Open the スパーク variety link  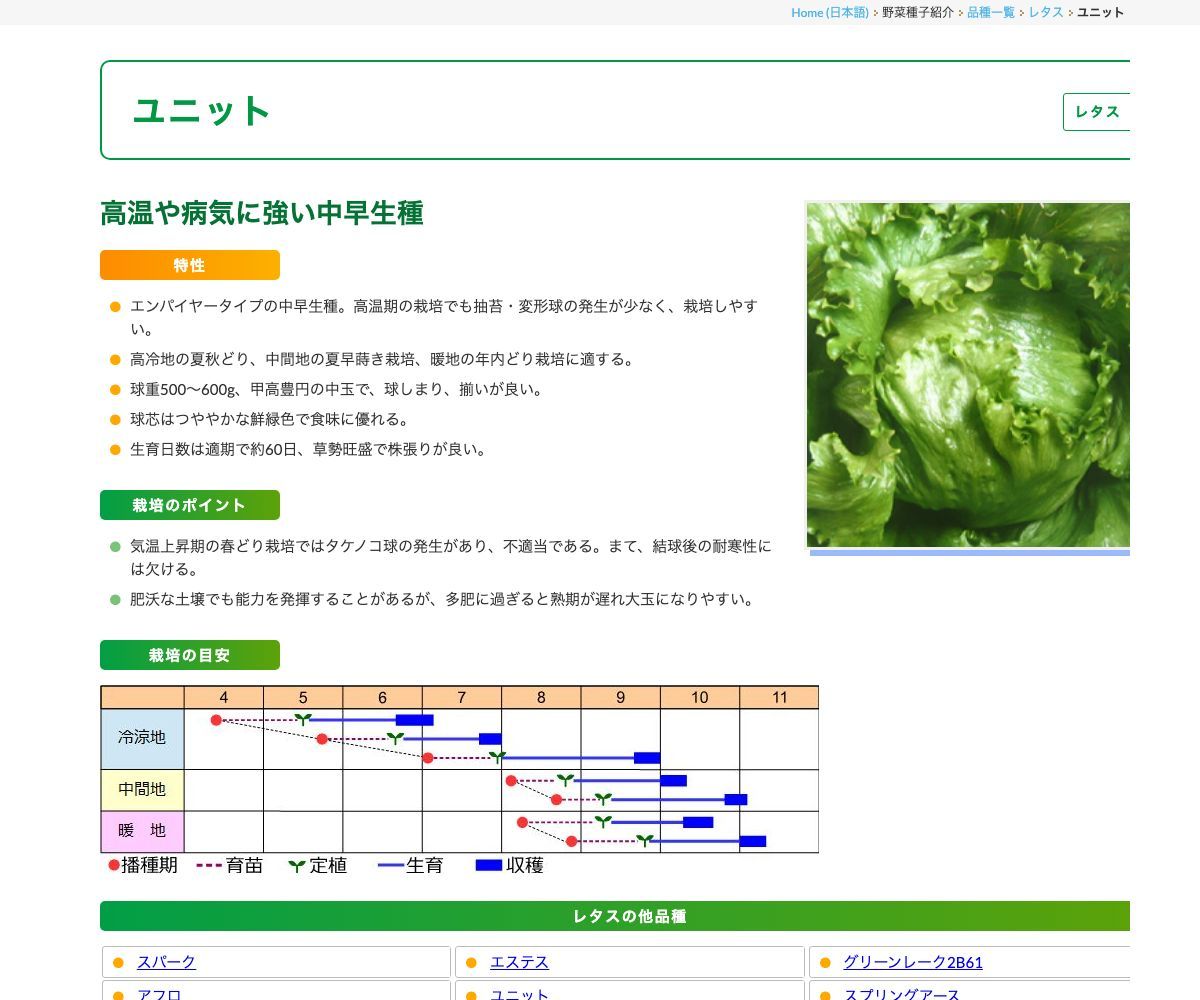(x=166, y=962)
